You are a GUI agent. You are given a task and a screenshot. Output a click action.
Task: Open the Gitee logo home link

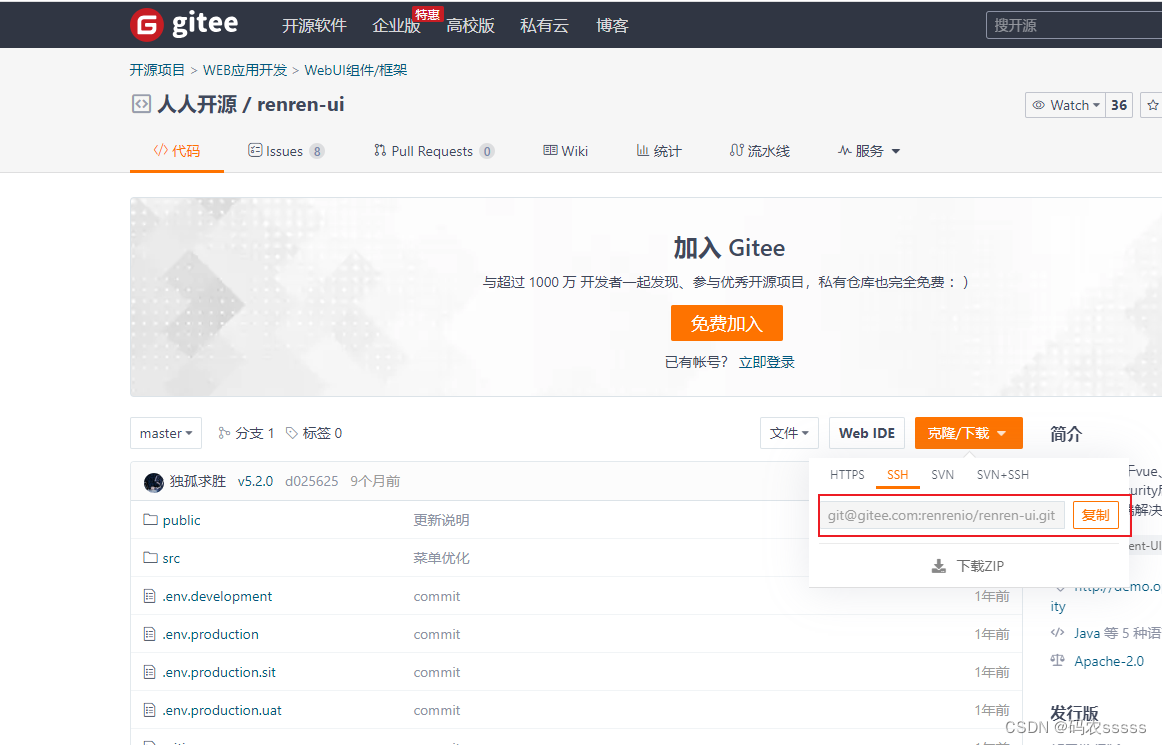(x=185, y=24)
